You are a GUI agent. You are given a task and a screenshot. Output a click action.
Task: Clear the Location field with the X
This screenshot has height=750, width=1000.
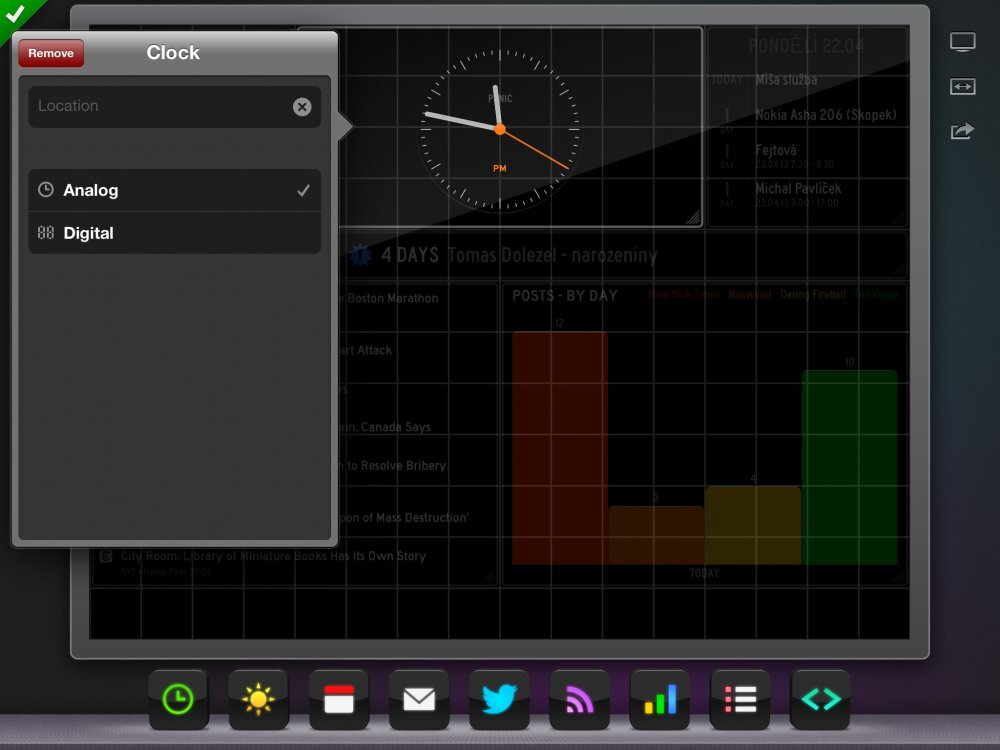[303, 106]
